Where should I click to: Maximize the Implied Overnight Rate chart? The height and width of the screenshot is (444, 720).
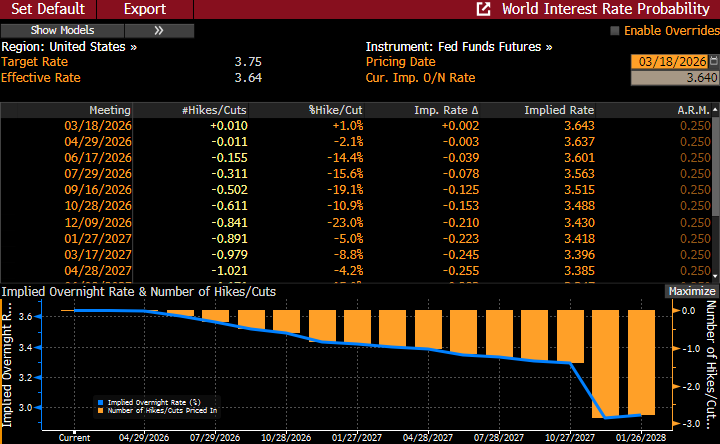691,291
